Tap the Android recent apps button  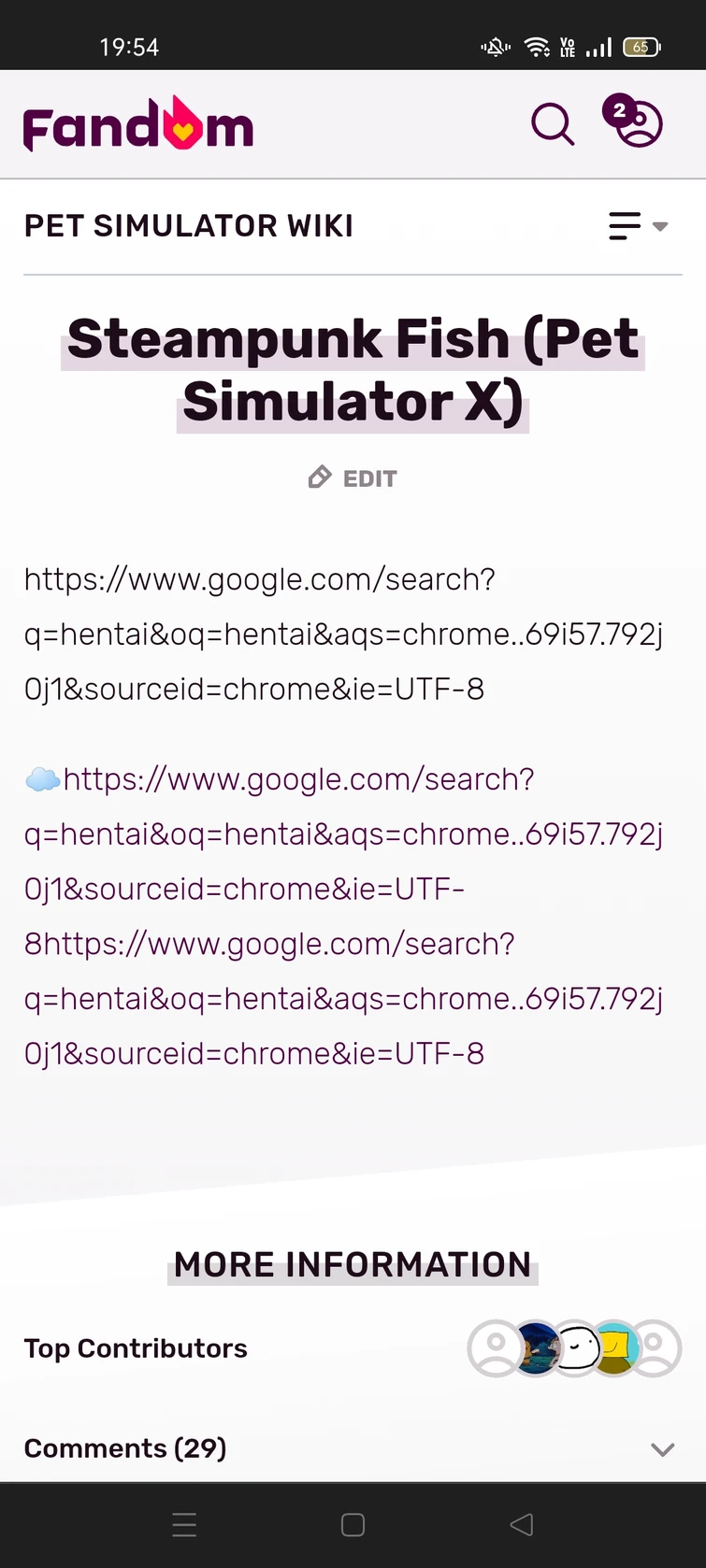click(184, 1525)
